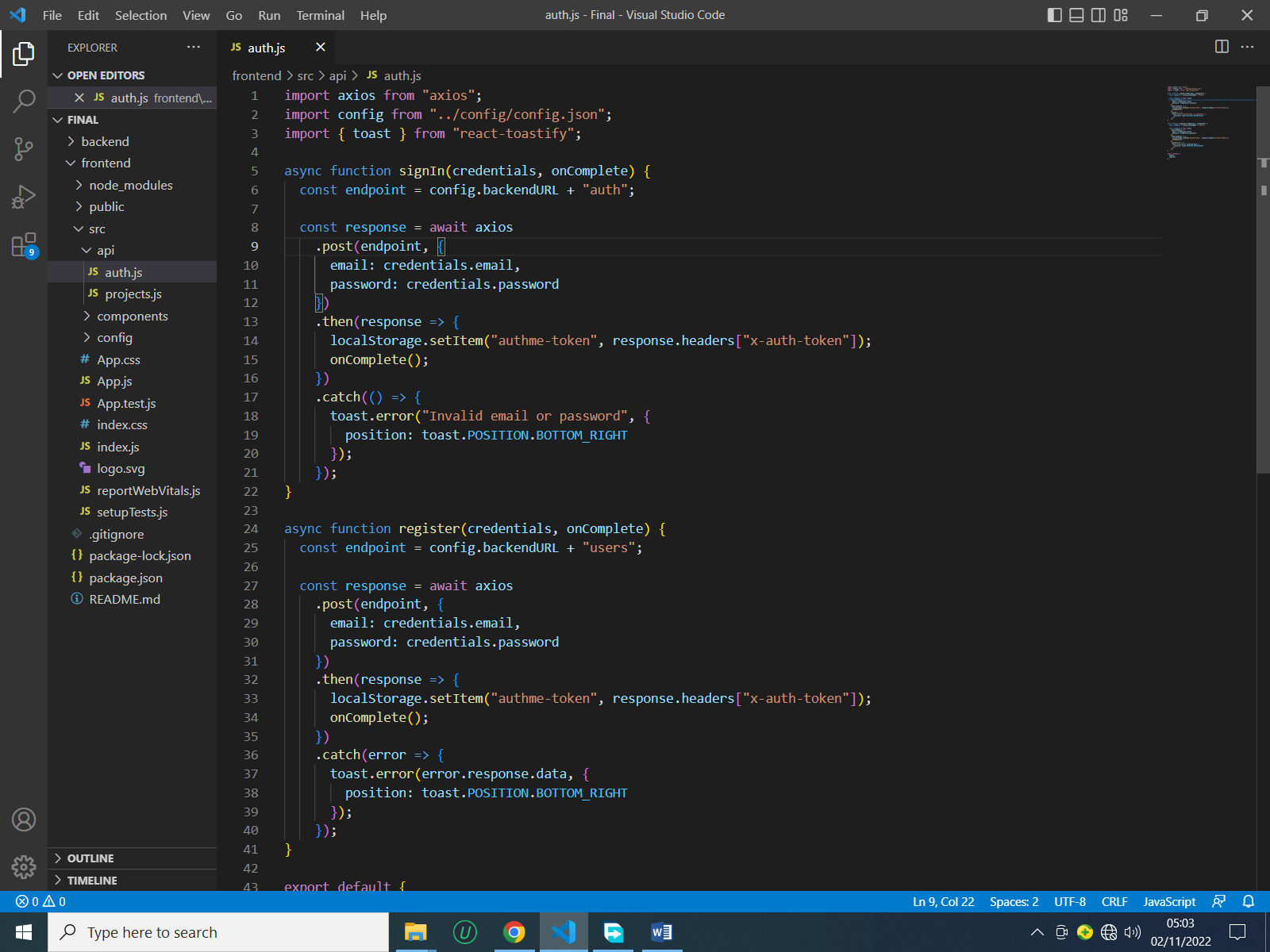Expand the OUTLINE section
The image size is (1270, 952).
tap(90, 858)
